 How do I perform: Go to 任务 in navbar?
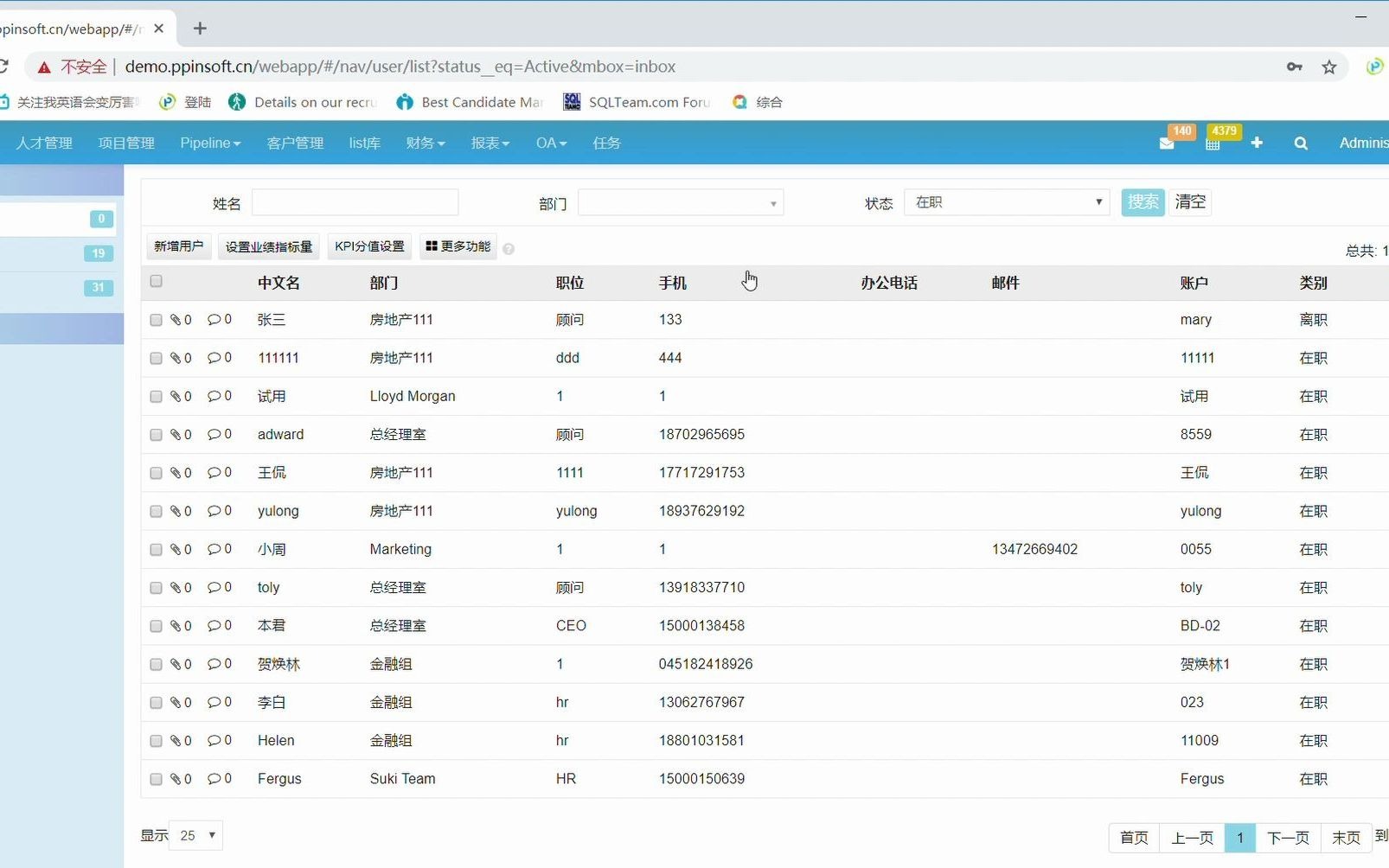click(x=606, y=143)
